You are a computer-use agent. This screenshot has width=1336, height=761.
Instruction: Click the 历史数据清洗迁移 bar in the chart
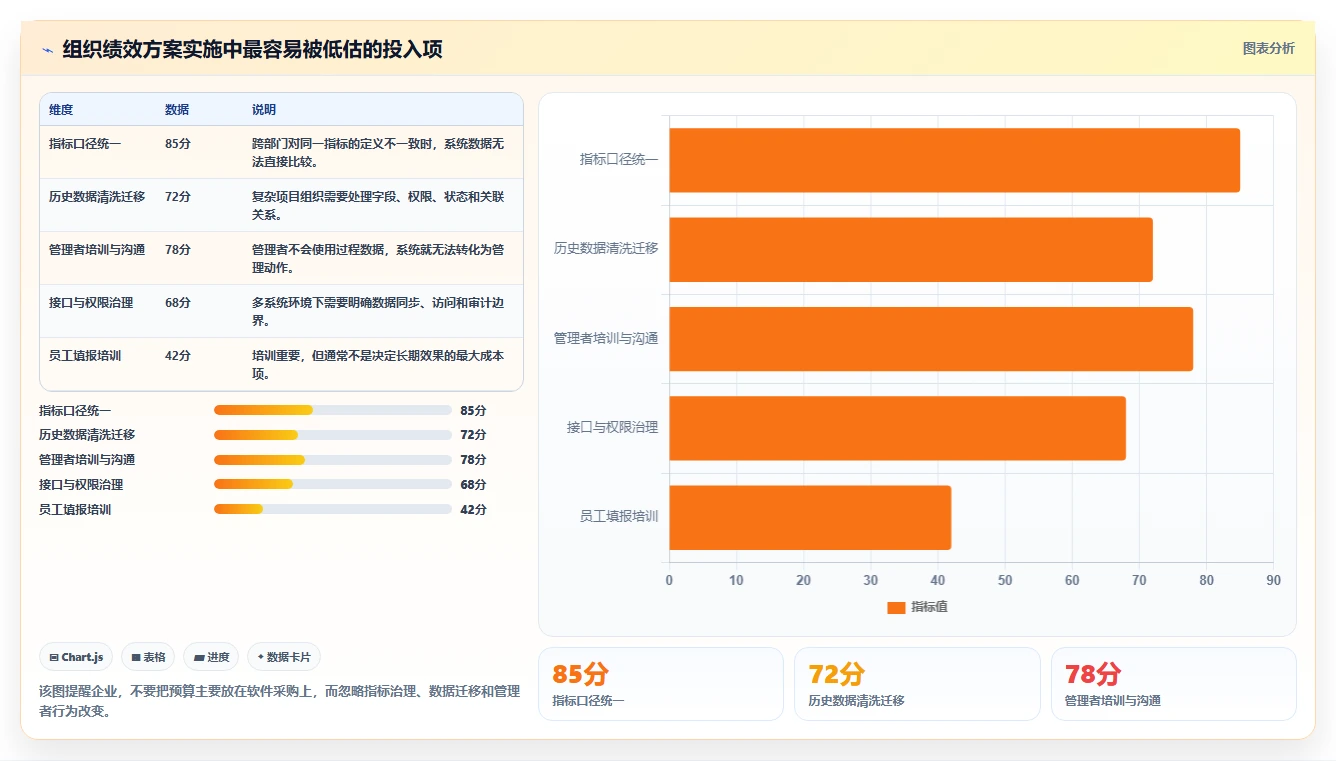point(911,249)
